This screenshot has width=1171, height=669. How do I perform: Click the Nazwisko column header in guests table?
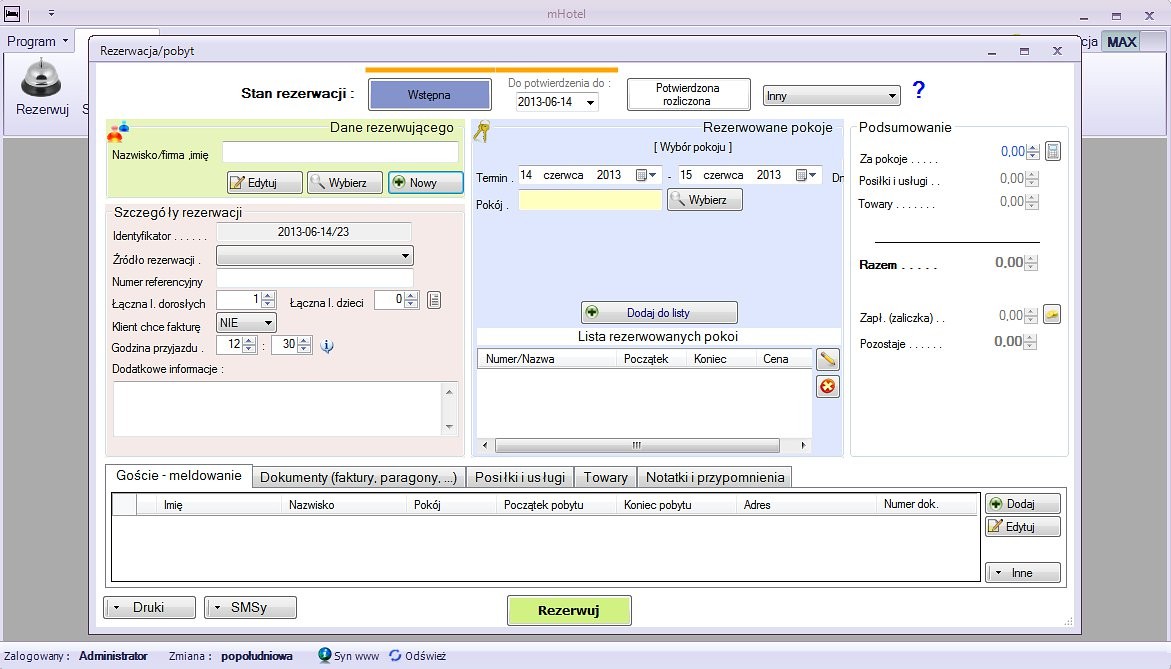pyautogui.click(x=344, y=505)
